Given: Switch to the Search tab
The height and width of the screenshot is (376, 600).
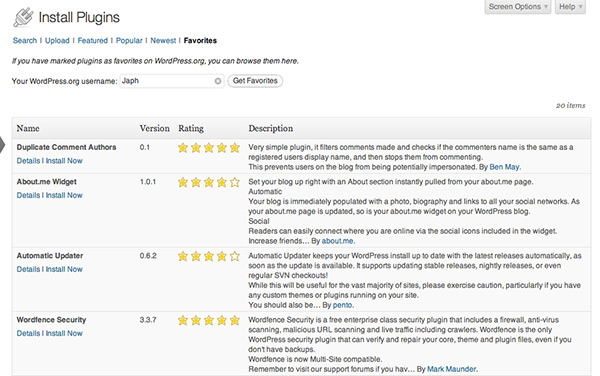Looking at the screenshot, I should [25, 41].
